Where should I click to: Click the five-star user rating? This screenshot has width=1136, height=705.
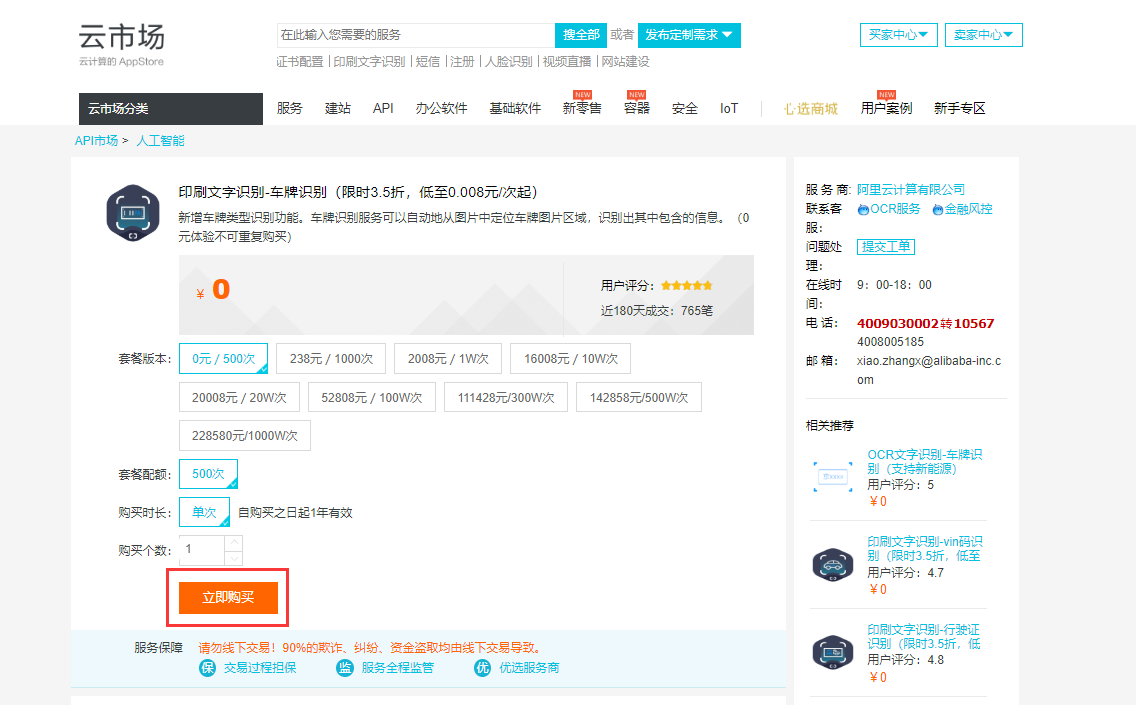pos(687,285)
